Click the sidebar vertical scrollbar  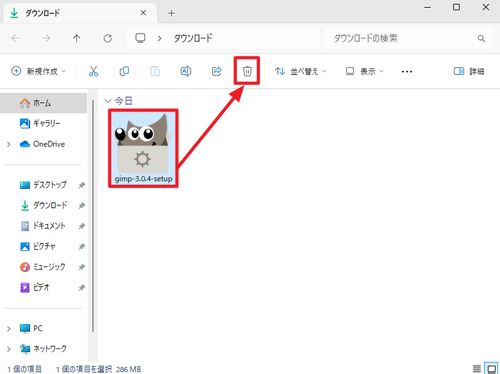(93, 215)
